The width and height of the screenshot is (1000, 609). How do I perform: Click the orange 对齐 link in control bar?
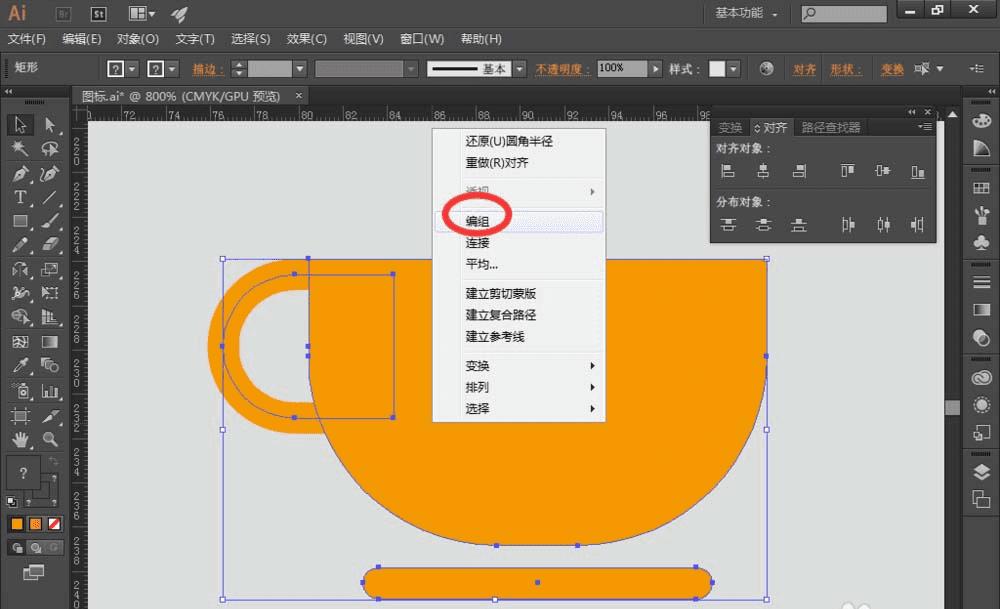[805, 69]
